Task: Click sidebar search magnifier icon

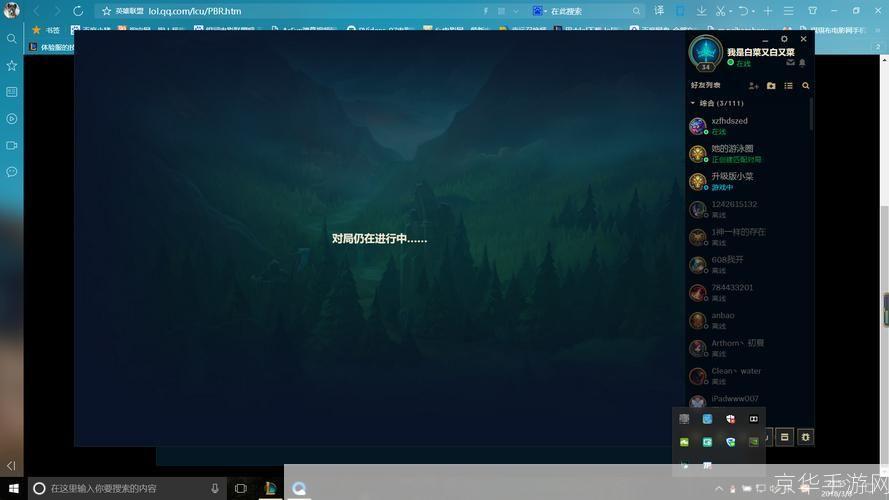Action: (x=11, y=39)
